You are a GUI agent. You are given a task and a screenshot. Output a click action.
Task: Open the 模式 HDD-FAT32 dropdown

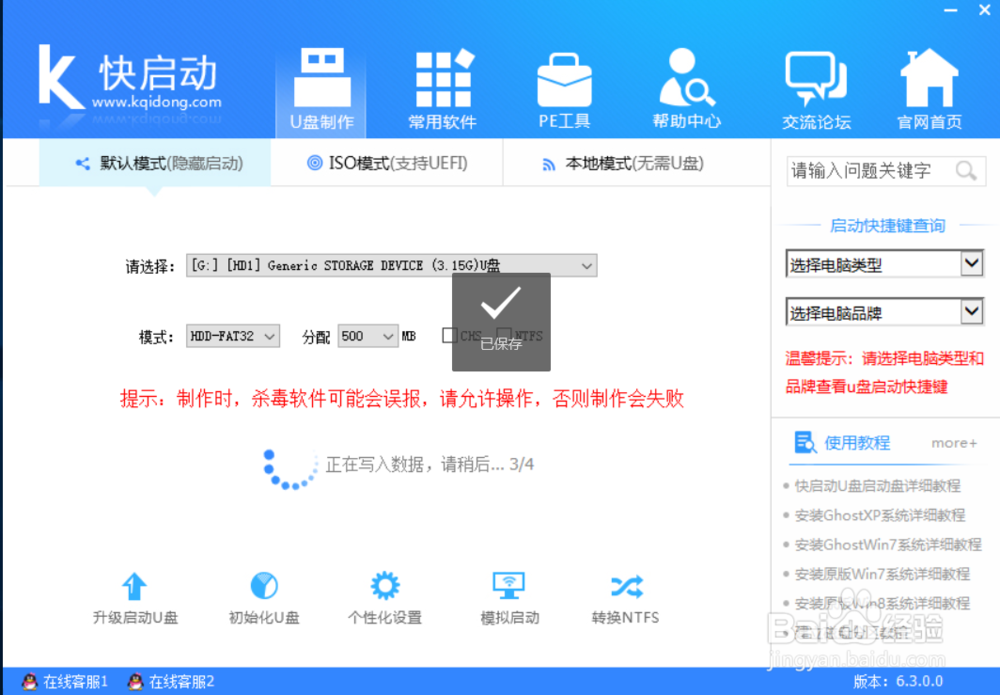pyautogui.click(x=232, y=337)
